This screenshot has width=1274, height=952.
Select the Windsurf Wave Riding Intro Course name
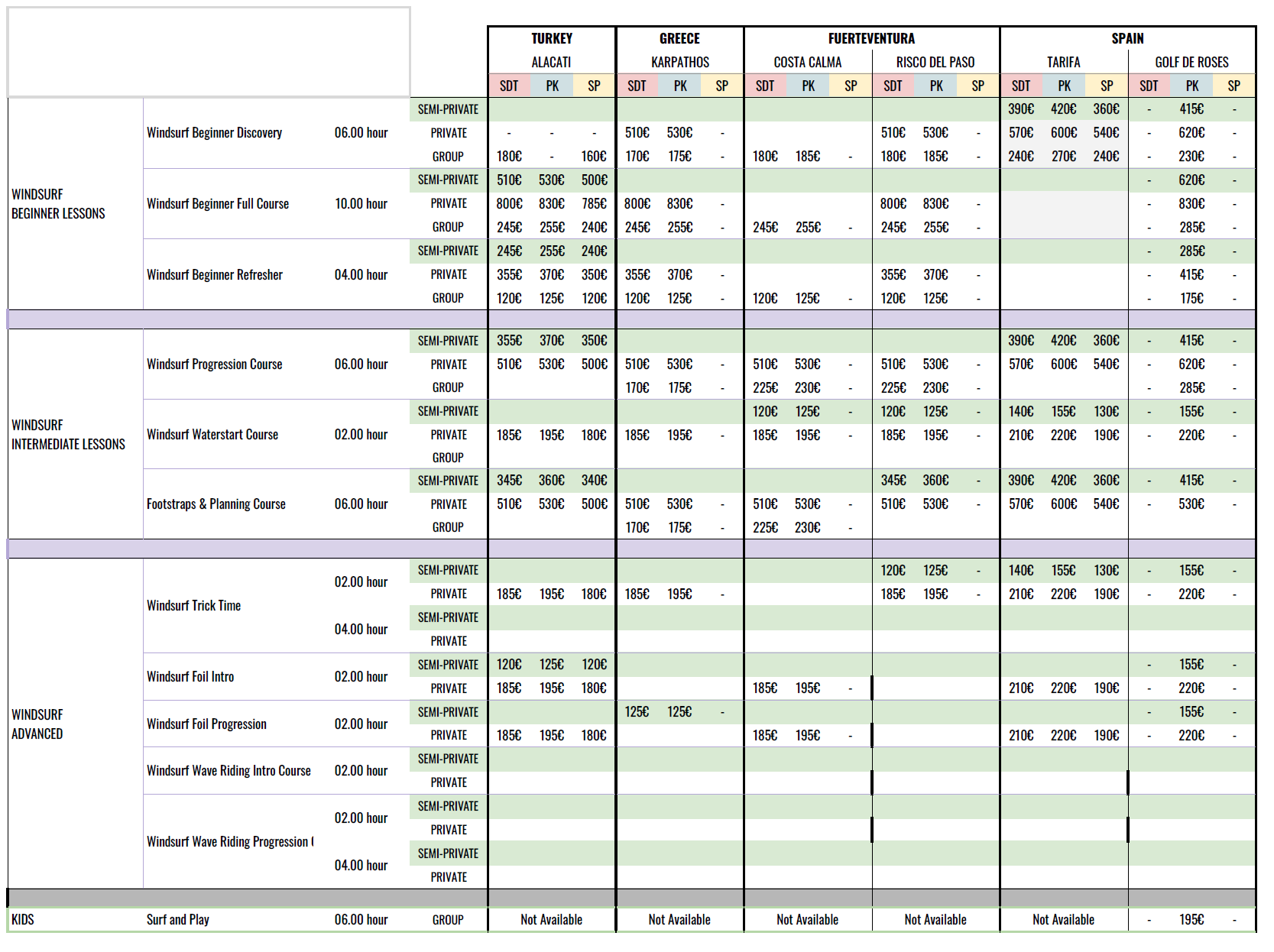[229, 771]
